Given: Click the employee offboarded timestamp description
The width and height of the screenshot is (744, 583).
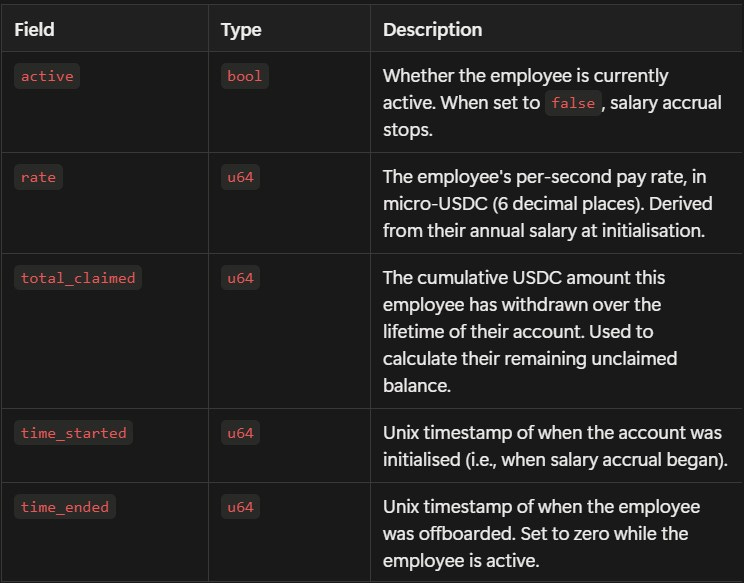Looking at the screenshot, I should (540, 506).
